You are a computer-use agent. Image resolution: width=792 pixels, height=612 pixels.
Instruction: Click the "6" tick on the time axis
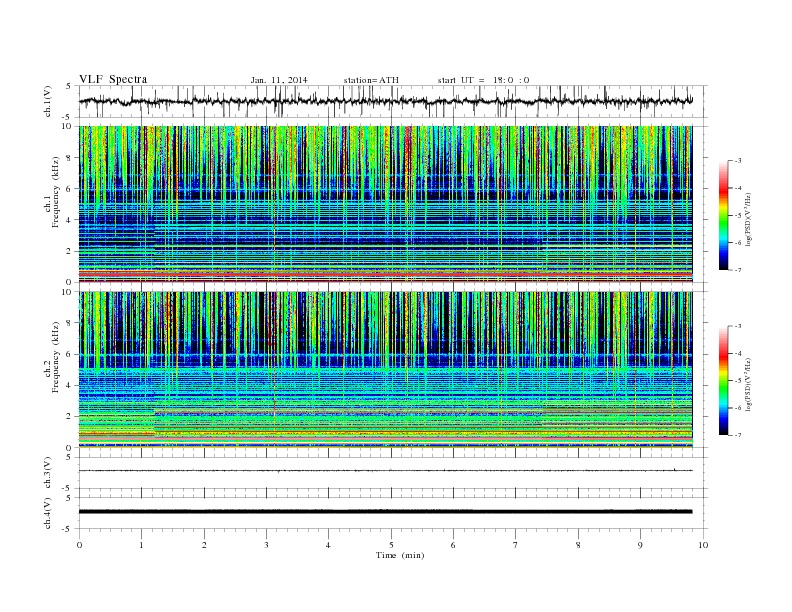453,545
